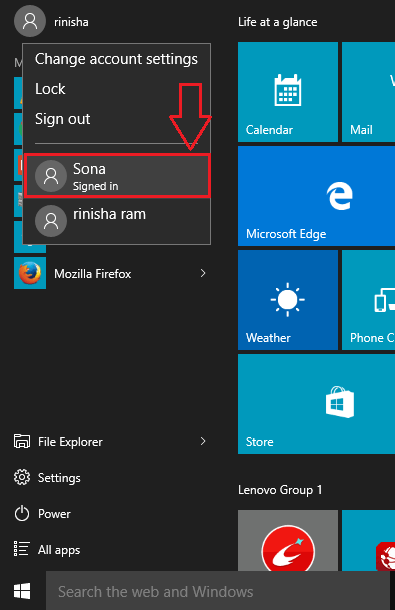
Task: Choose Change account settings
Action: (x=116, y=59)
